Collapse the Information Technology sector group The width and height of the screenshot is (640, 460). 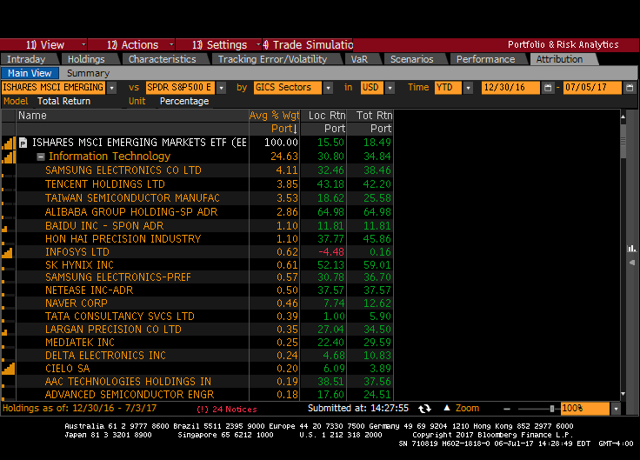(40, 157)
